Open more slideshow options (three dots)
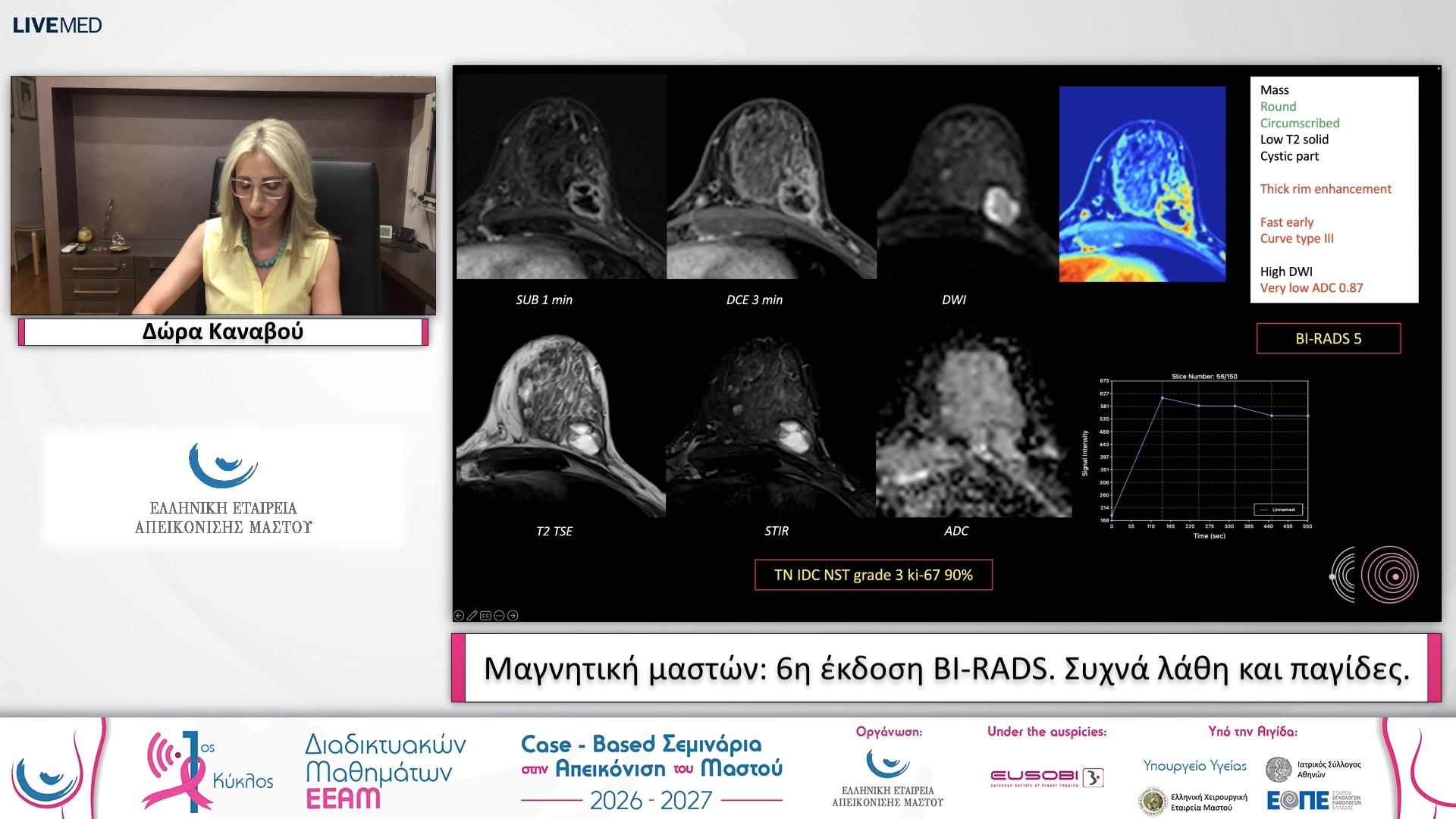Viewport: 1456px width, 819px height. pyautogui.click(x=499, y=616)
